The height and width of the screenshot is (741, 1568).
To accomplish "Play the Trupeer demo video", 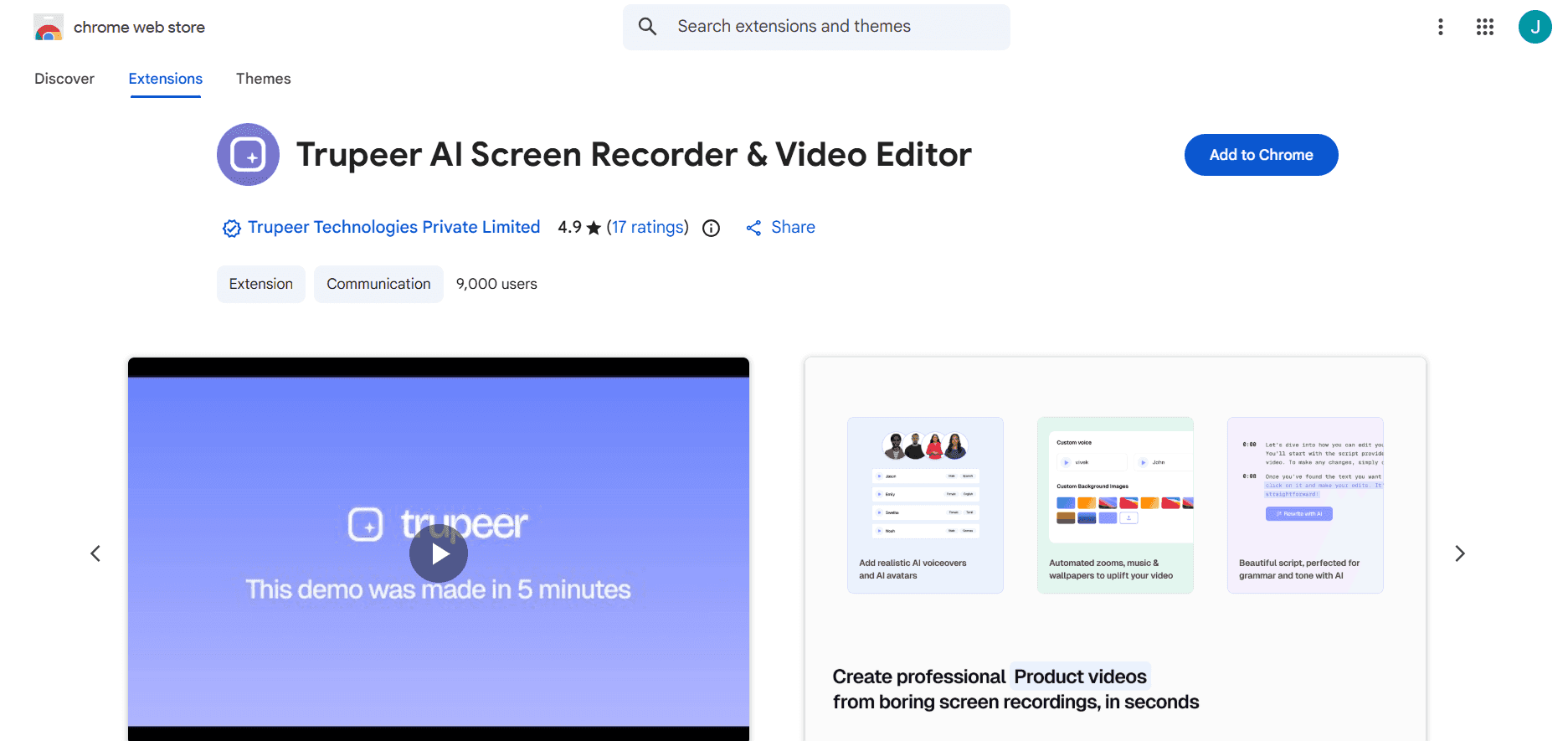I will [439, 553].
